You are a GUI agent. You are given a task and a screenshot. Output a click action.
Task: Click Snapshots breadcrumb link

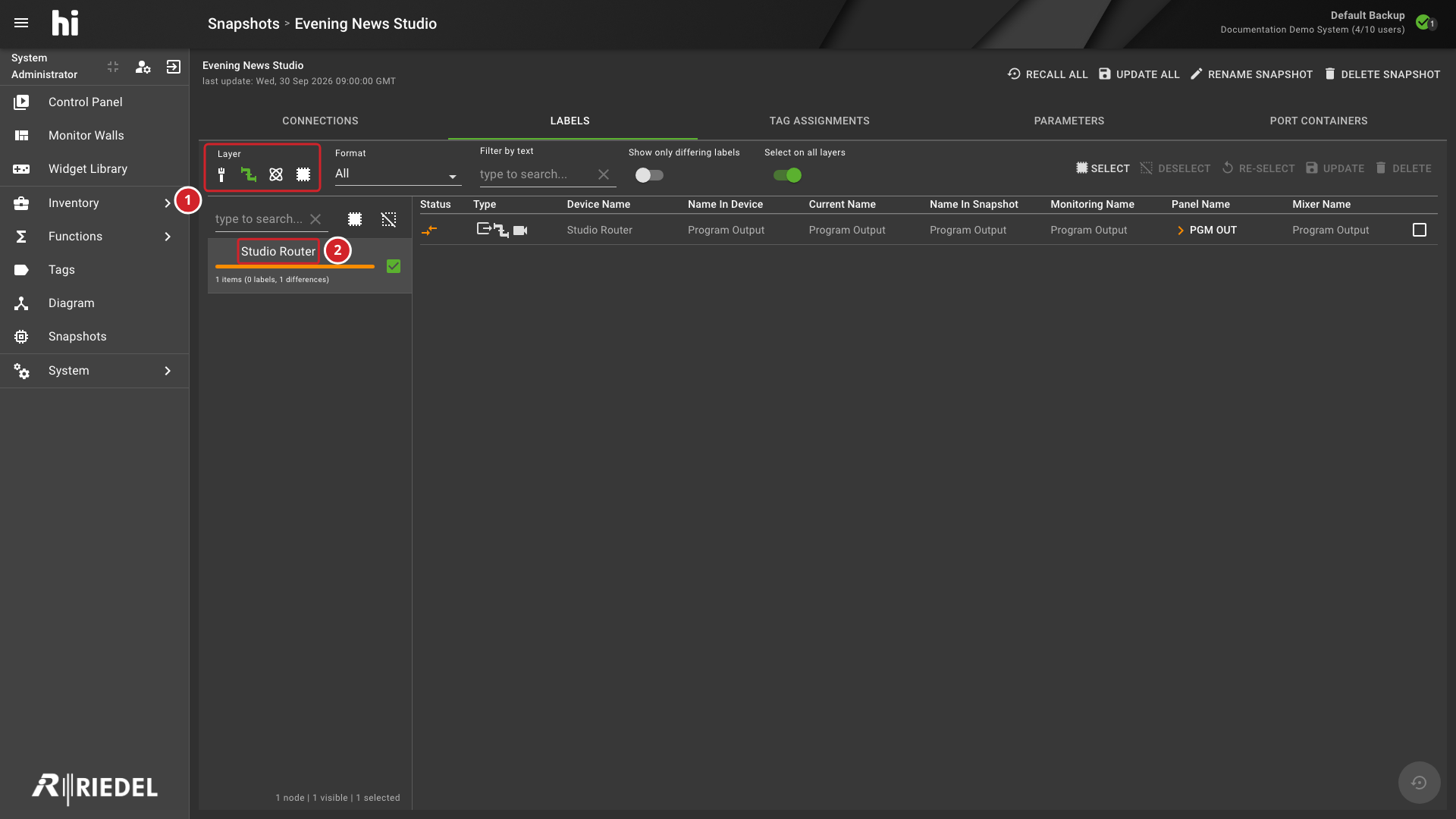(x=243, y=24)
